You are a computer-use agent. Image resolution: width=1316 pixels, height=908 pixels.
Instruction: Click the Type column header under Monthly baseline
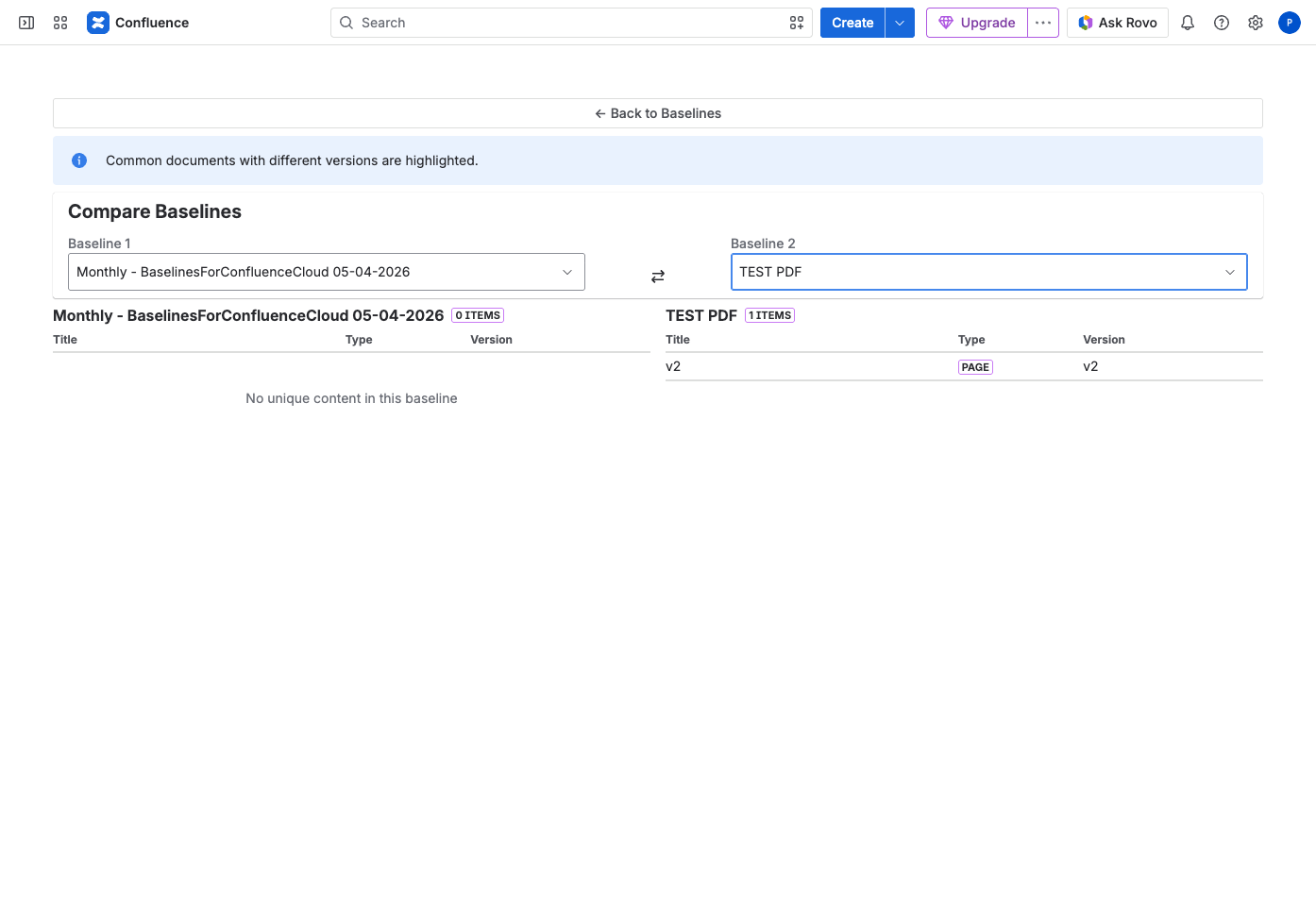359,340
